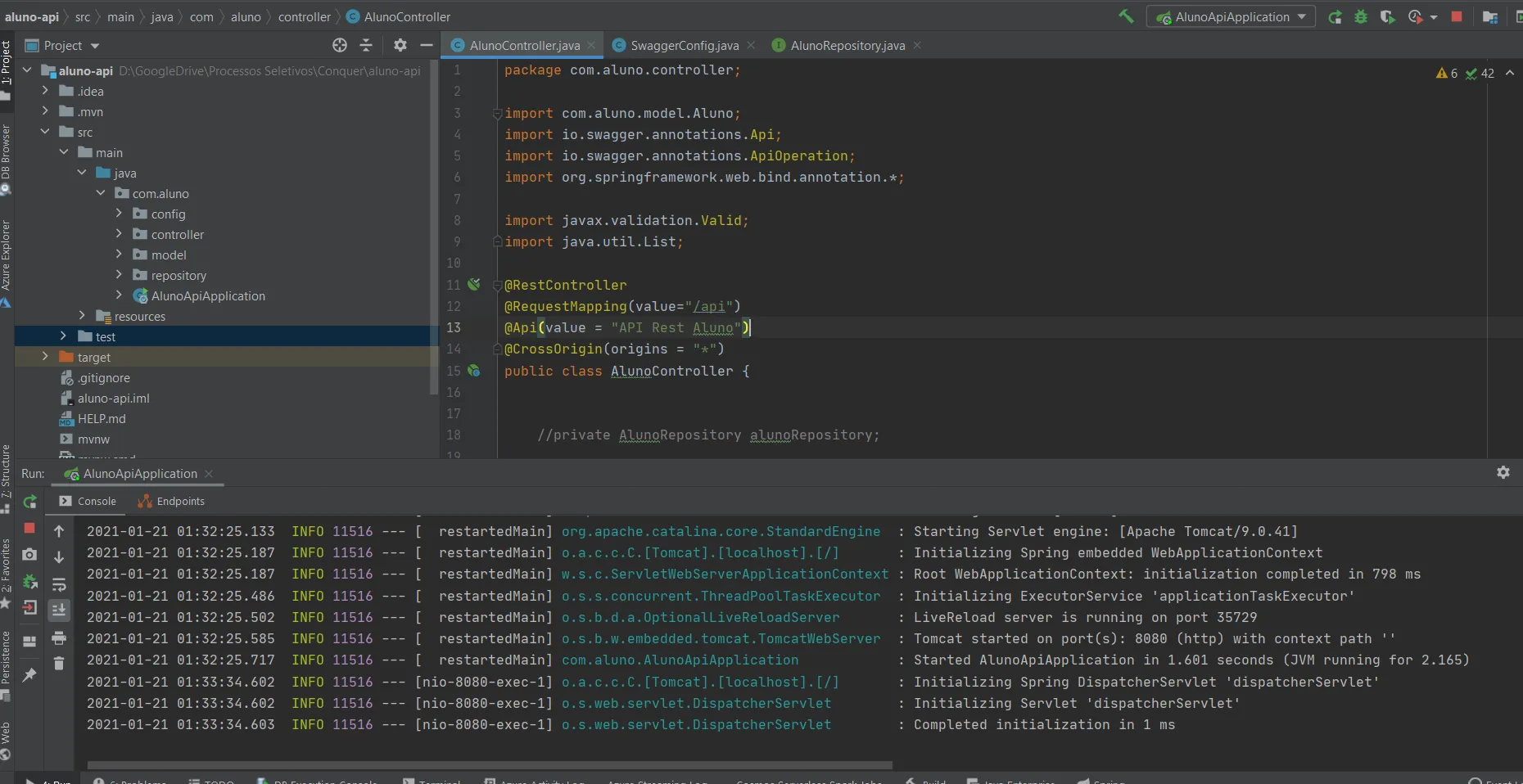
Task: Select HELP.md in the project tree
Action: point(102,418)
